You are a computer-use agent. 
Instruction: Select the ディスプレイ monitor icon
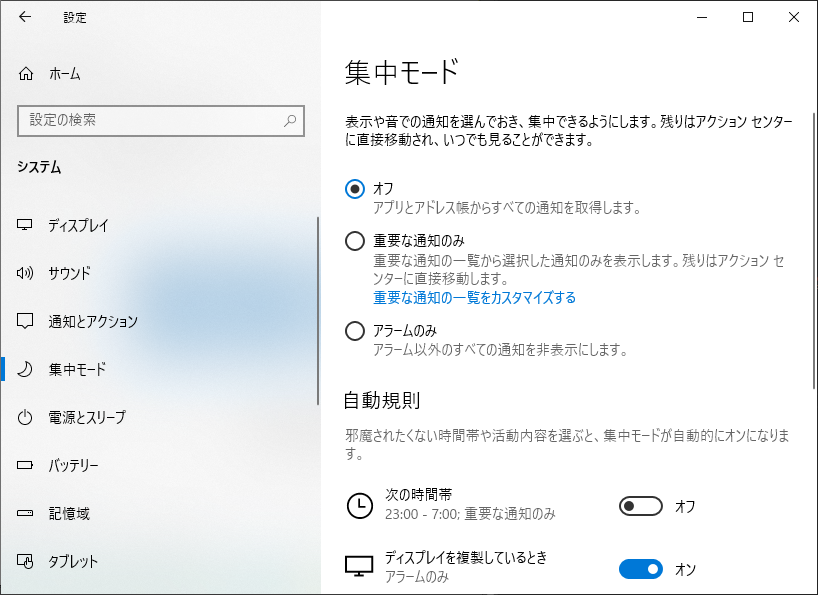click(x=25, y=225)
